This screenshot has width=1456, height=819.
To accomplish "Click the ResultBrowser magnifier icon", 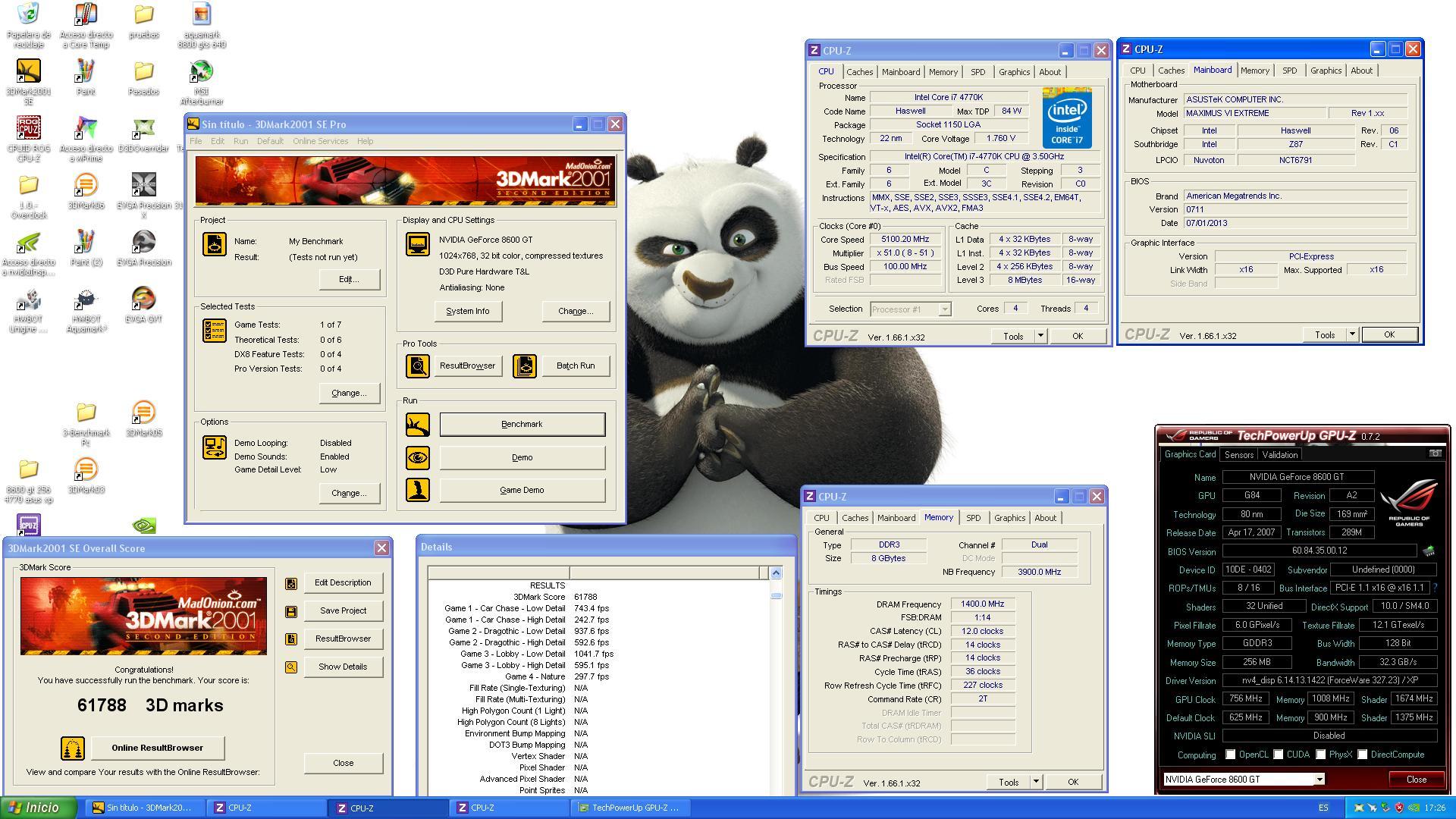I will pos(417,366).
